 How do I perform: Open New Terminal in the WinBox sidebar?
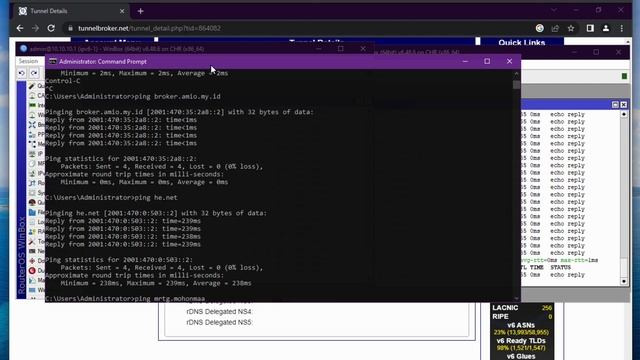click(36, 251)
